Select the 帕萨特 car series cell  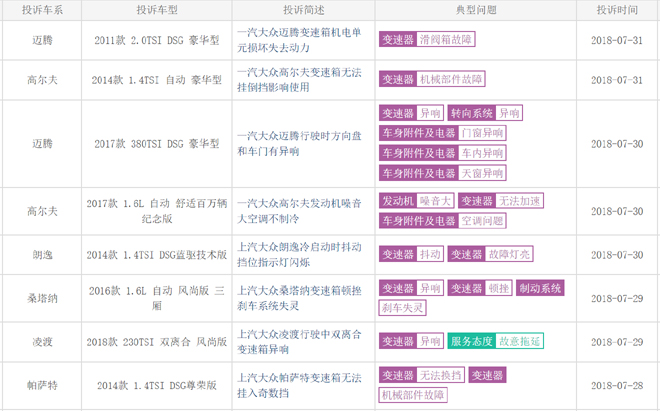42,385
